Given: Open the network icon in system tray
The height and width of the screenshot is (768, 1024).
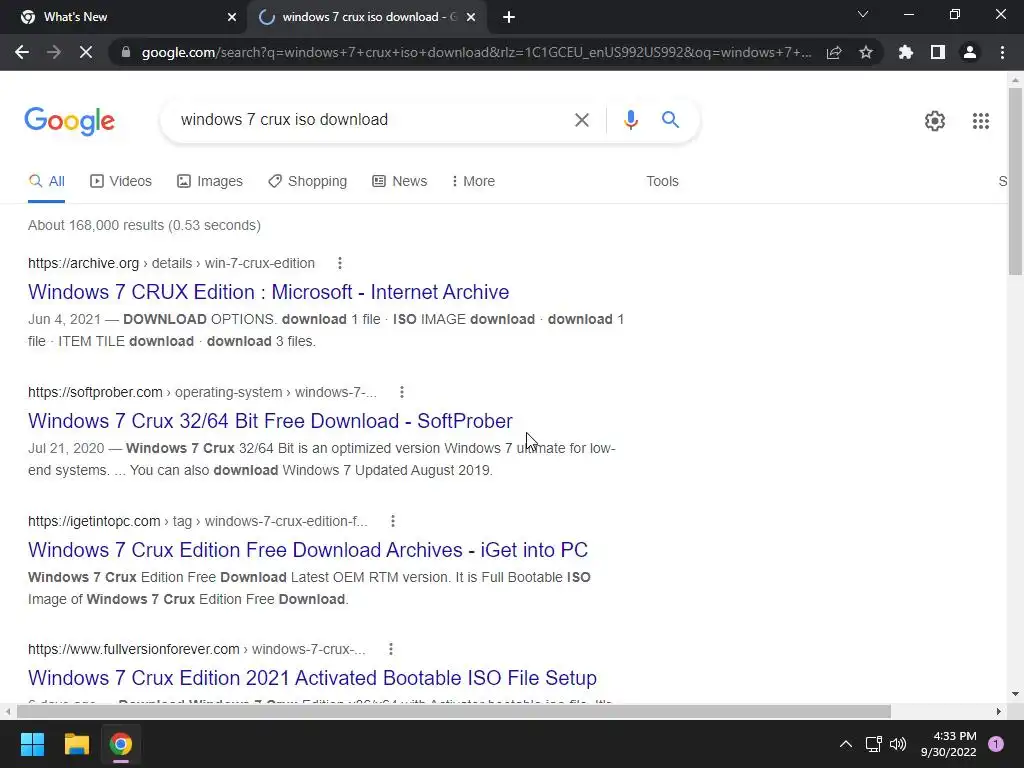Looking at the screenshot, I should pos(873,744).
